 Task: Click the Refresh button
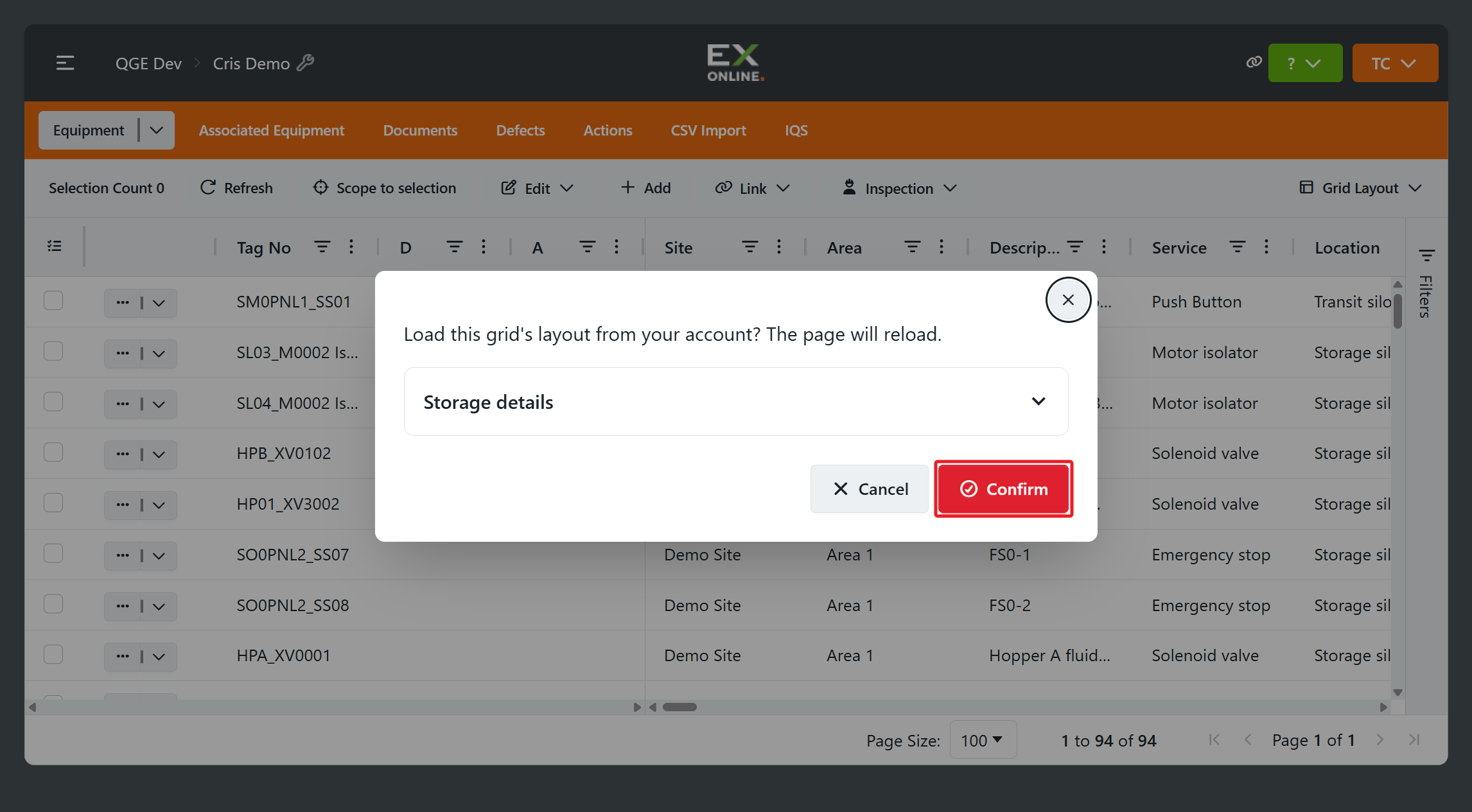[x=236, y=188]
